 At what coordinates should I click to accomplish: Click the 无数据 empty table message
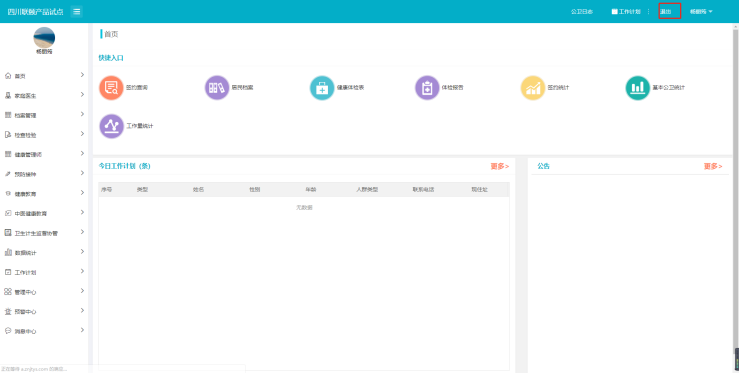[304, 207]
